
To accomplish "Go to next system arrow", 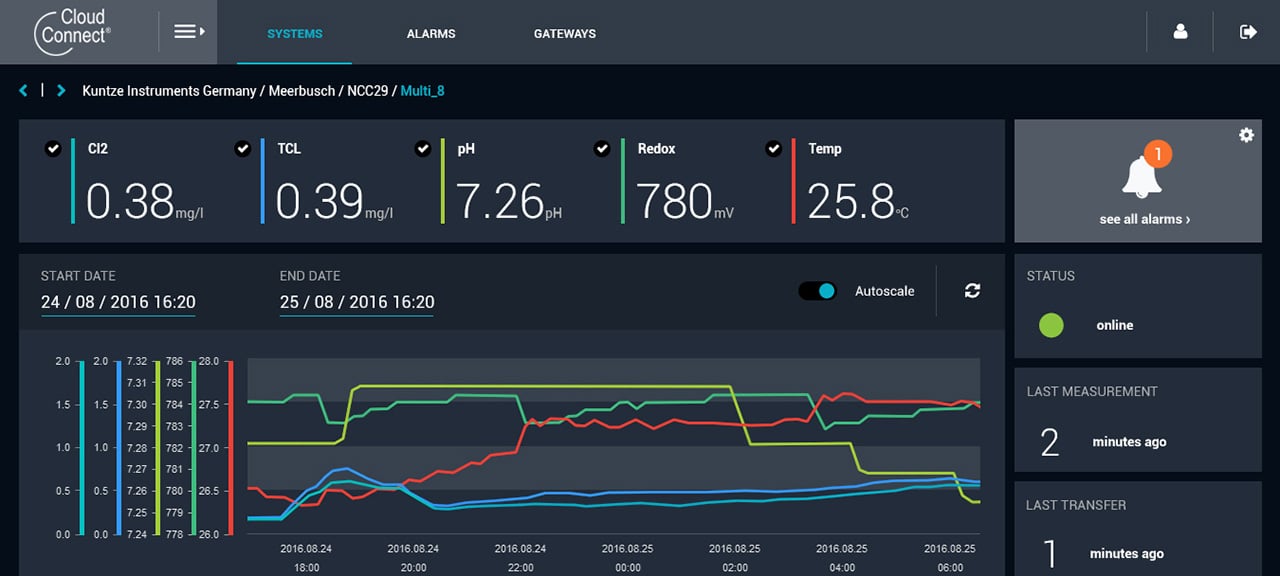I will (61, 91).
